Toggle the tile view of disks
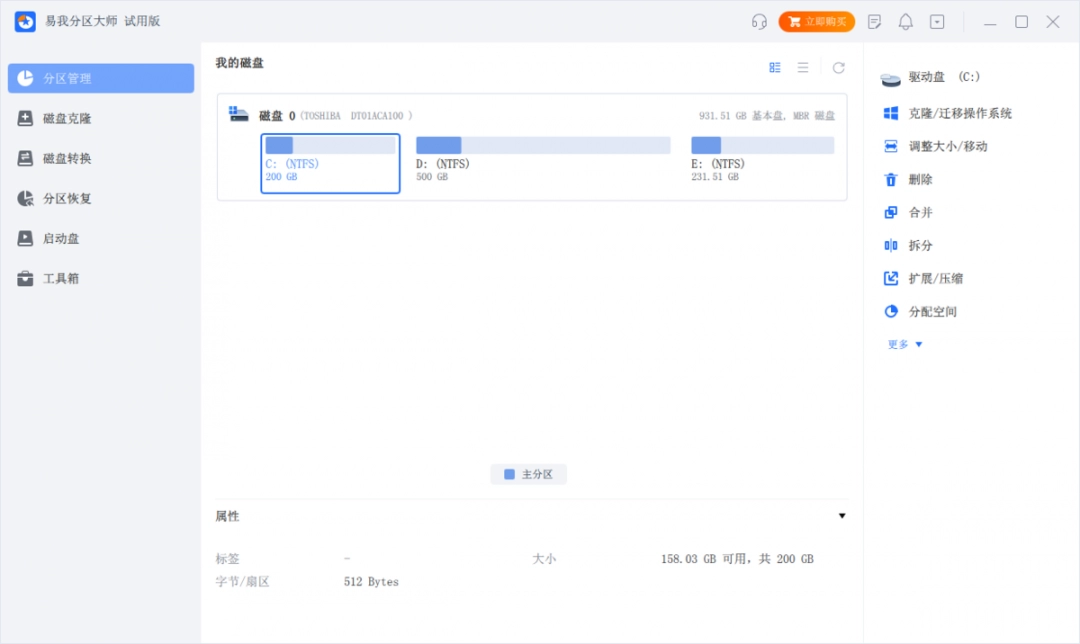The height and width of the screenshot is (644, 1080). tap(775, 67)
